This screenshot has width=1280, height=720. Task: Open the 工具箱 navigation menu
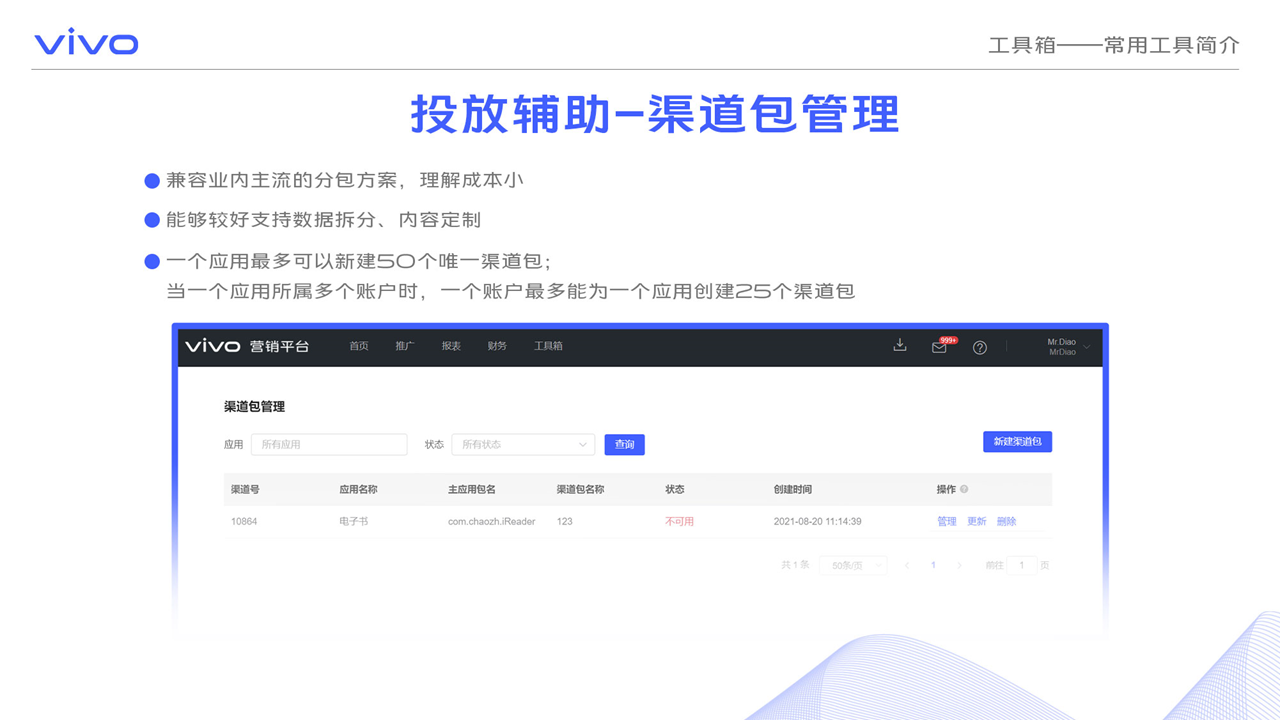click(x=548, y=346)
